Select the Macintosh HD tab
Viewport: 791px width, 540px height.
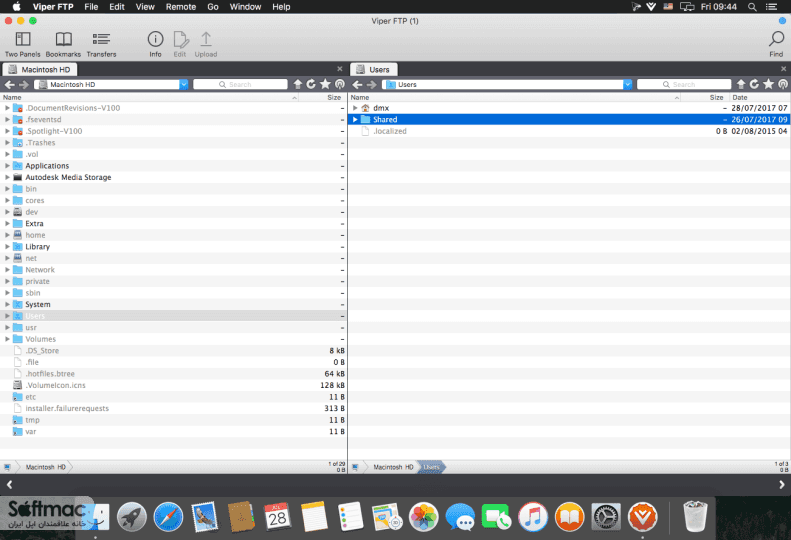[40, 69]
